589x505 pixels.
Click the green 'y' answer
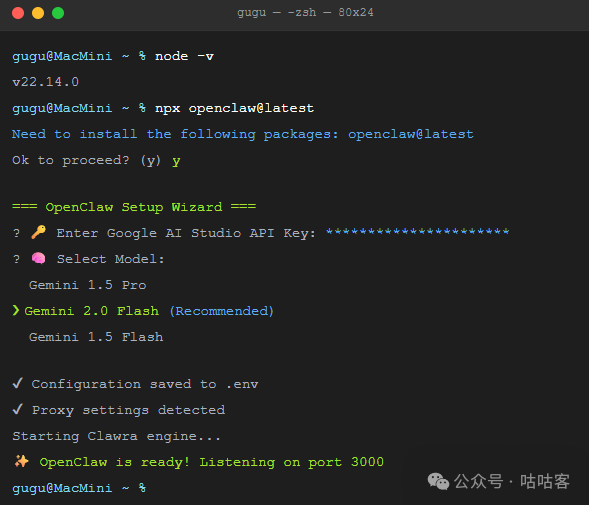(176, 162)
